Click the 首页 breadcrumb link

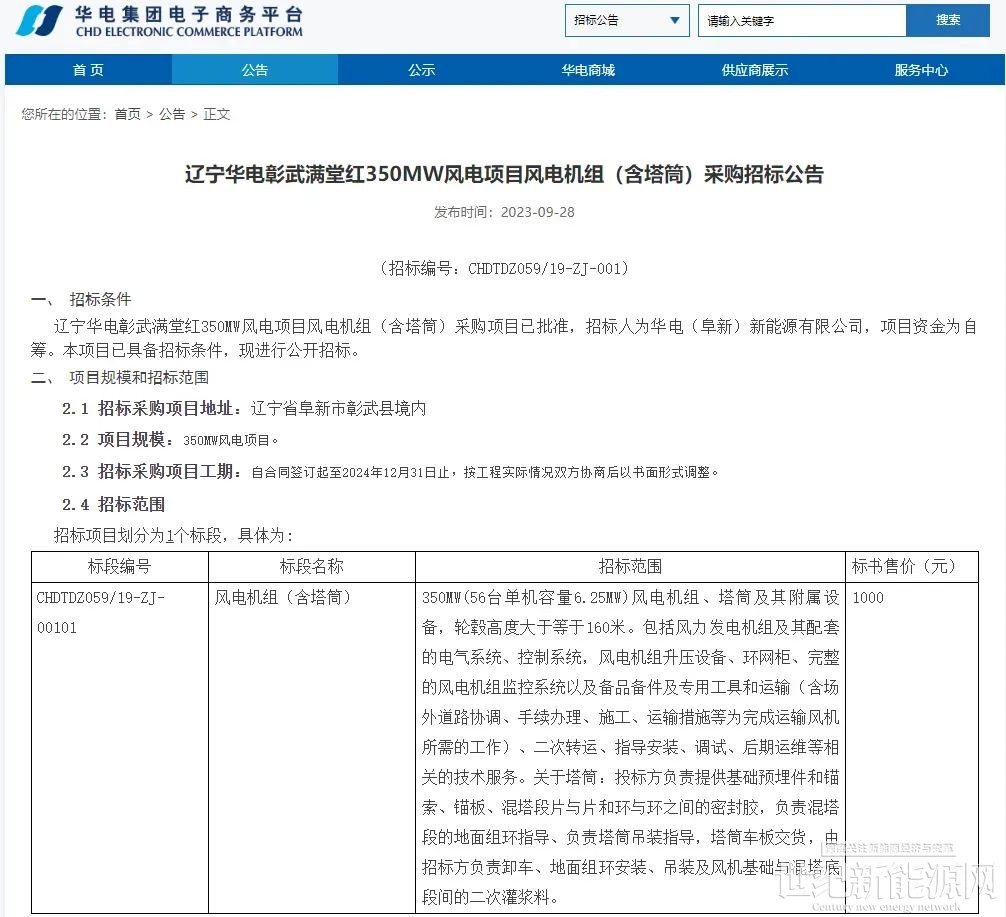[127, 114]
